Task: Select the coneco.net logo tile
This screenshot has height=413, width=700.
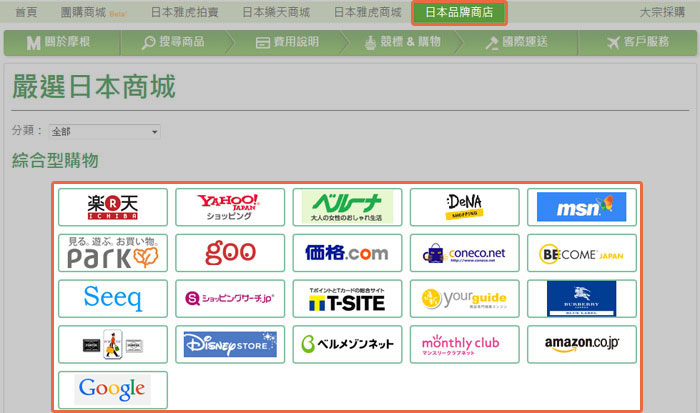Action: pyautogui.click(x=465, y=253)
